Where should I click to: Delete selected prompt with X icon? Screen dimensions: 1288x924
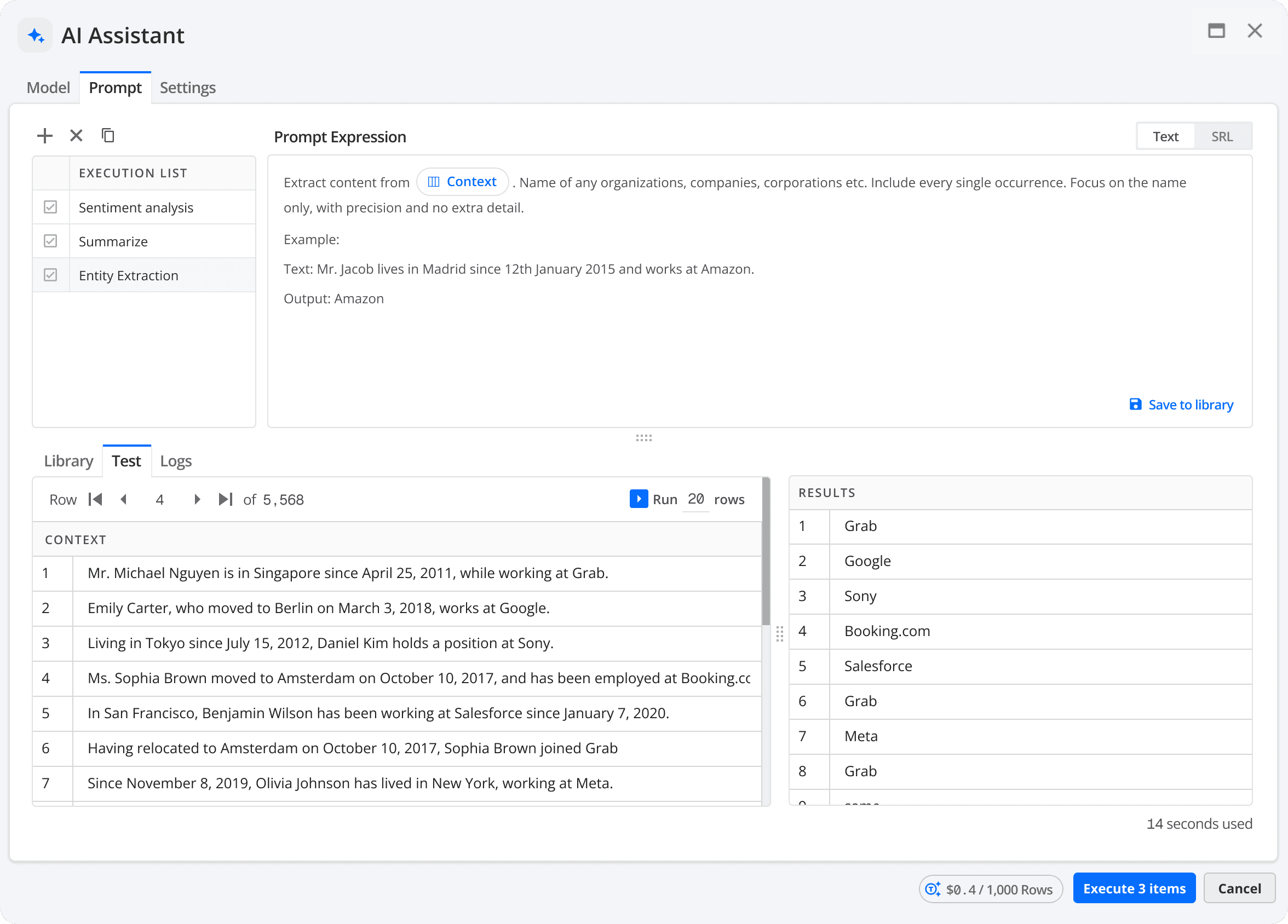pyautogui.click(x=76, y=136)
